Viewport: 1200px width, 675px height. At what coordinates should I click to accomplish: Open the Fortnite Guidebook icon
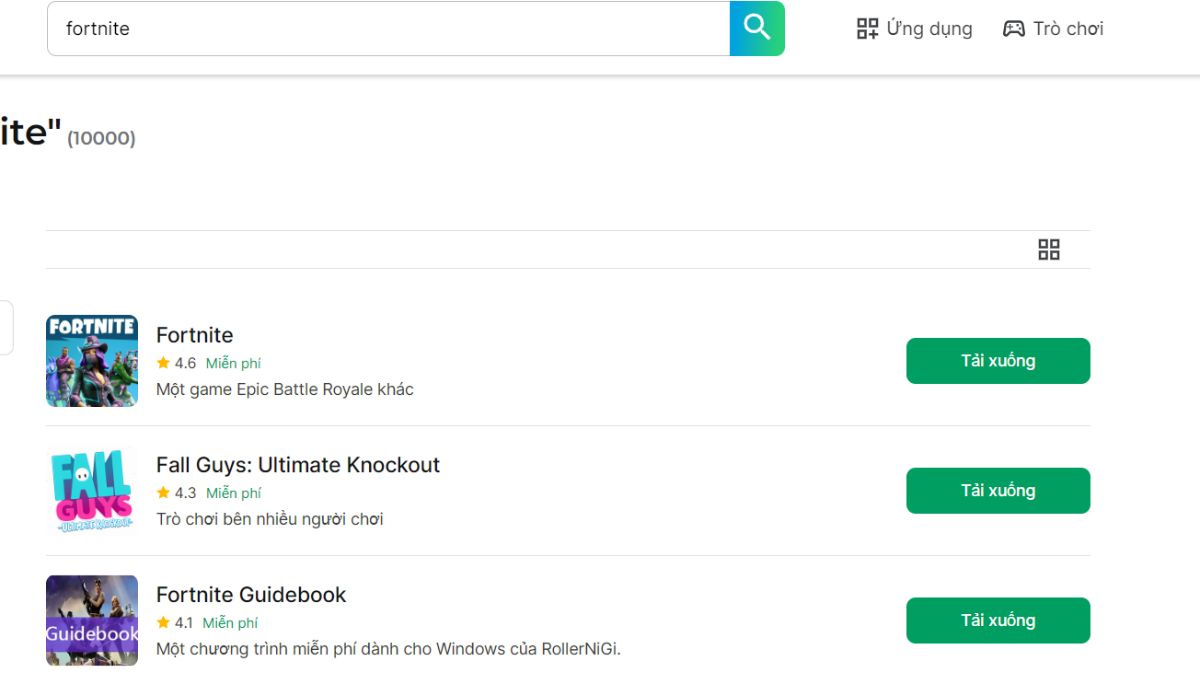point(91,620)
